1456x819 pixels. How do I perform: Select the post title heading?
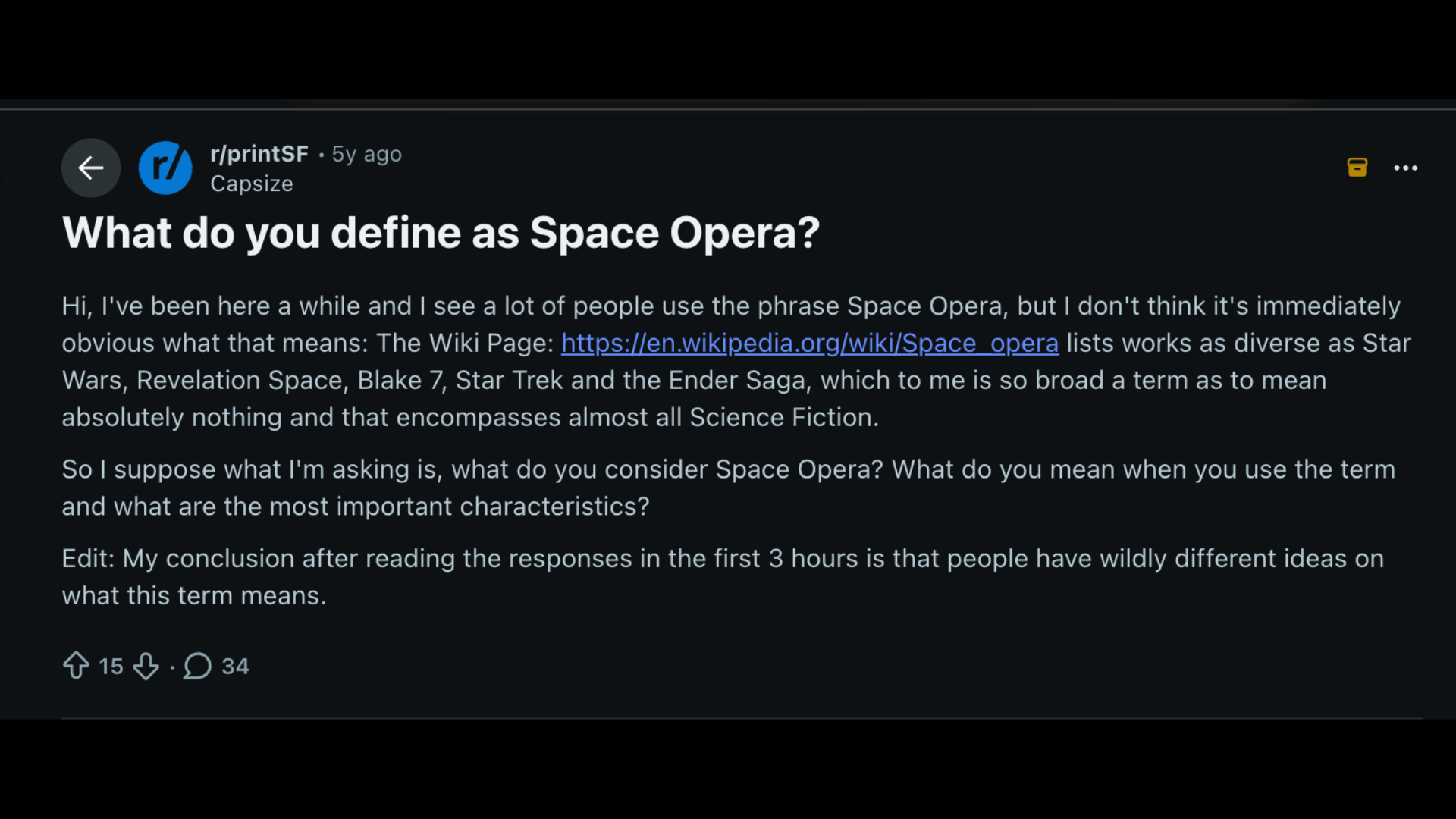(x=441, y=233)
